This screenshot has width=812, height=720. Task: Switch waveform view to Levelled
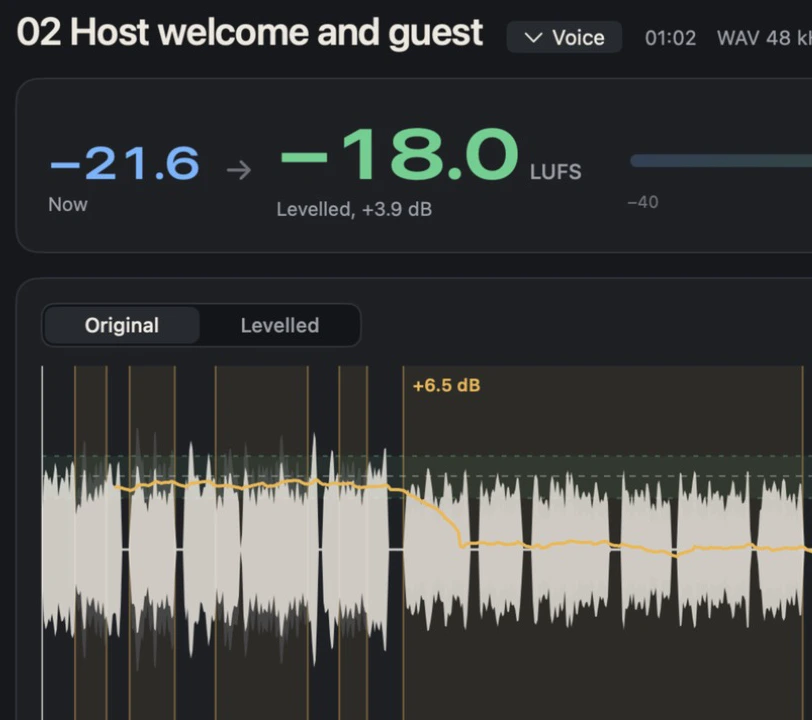(280, 325)
